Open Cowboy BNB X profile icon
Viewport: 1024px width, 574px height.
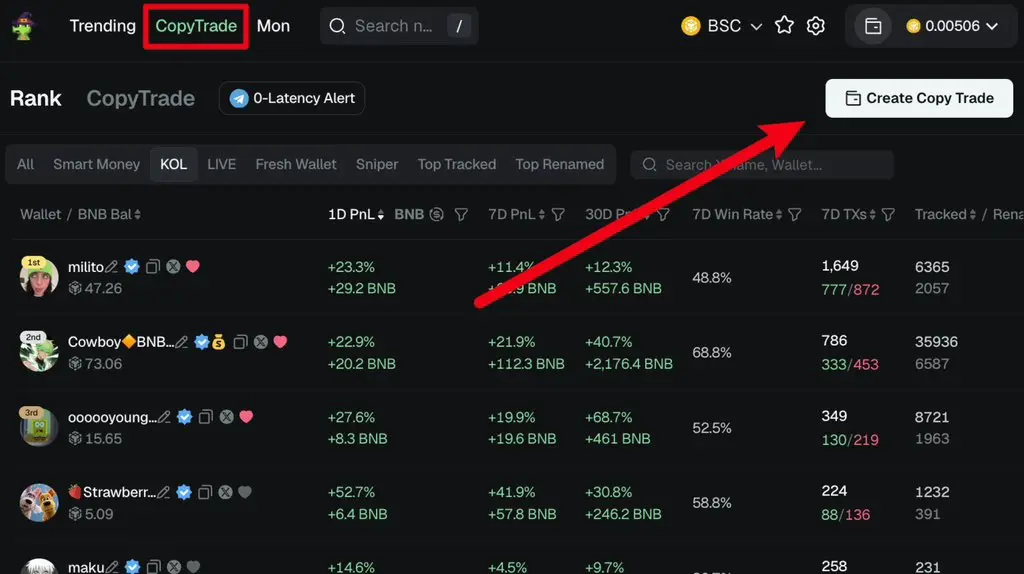pyautogui.click(x=261, y=342)
